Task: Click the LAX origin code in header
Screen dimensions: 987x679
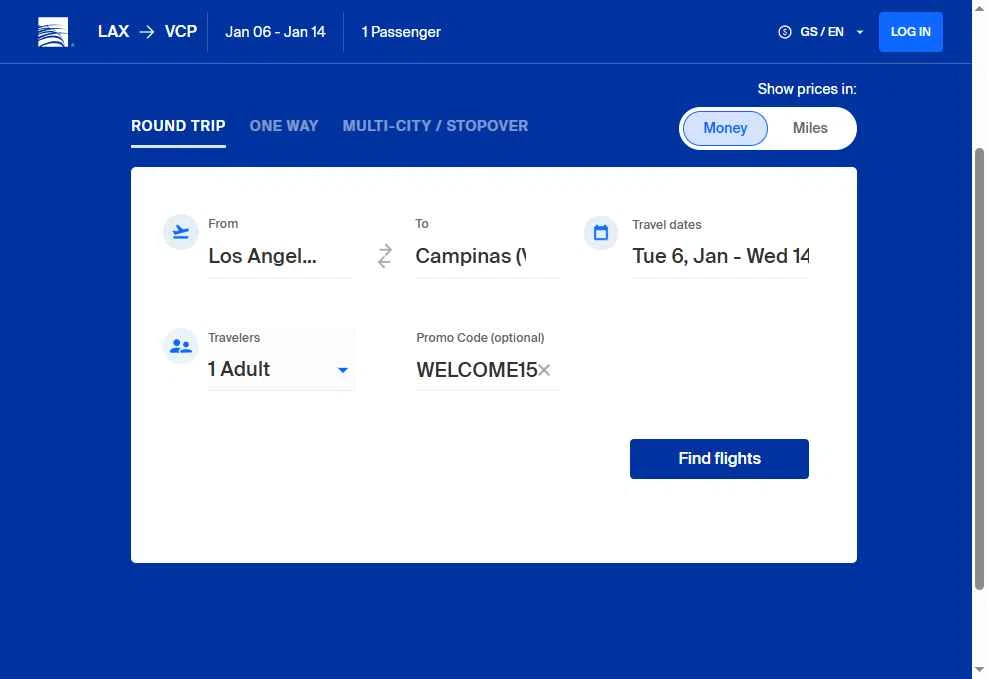Action: (x=113, y=31)
